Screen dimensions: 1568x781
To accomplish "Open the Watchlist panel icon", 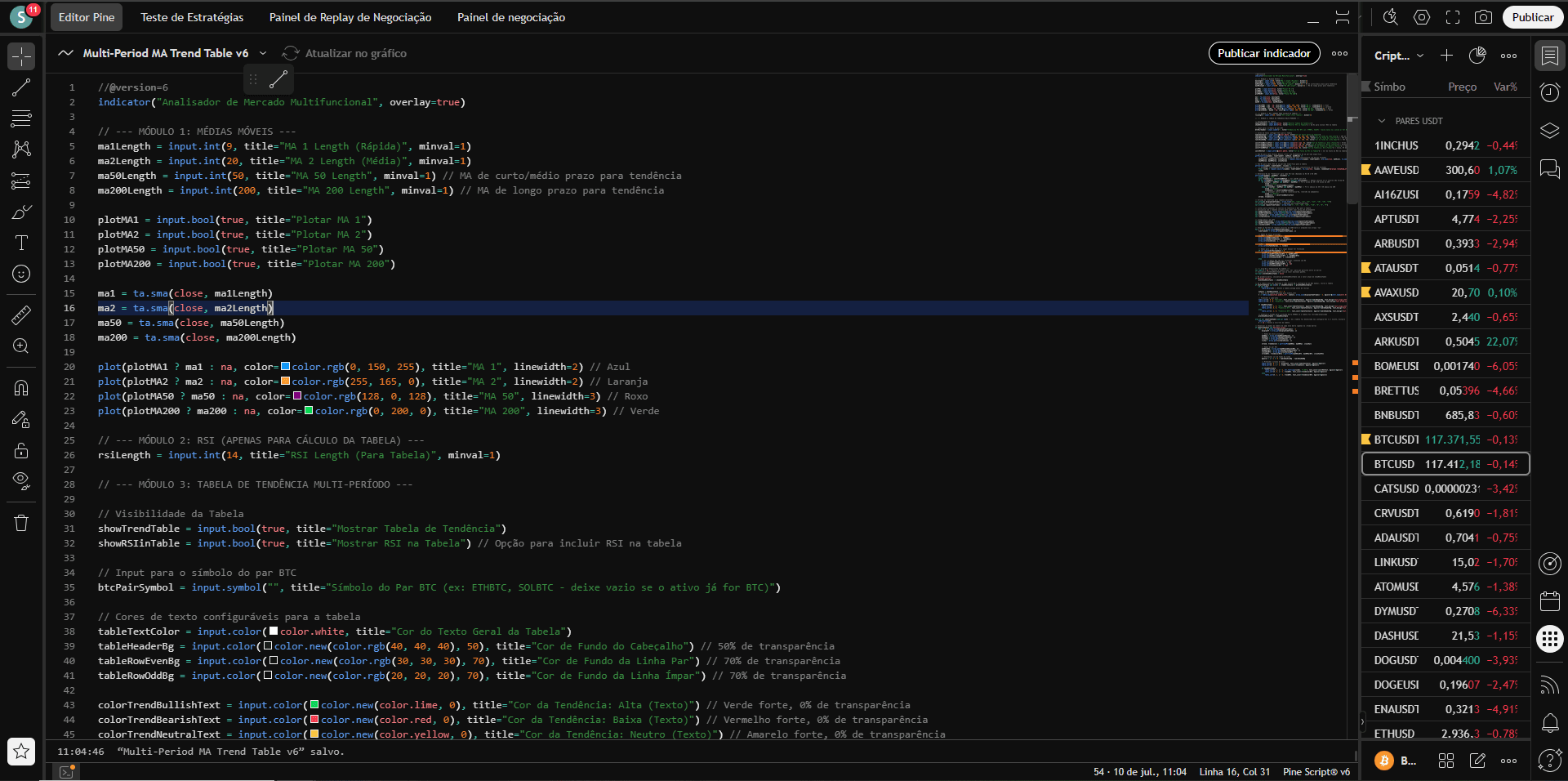I will [1550, 56].
